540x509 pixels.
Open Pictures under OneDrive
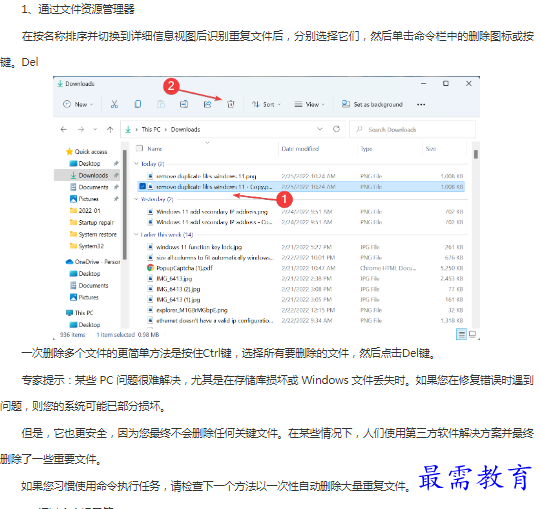(x=84, y=298)
